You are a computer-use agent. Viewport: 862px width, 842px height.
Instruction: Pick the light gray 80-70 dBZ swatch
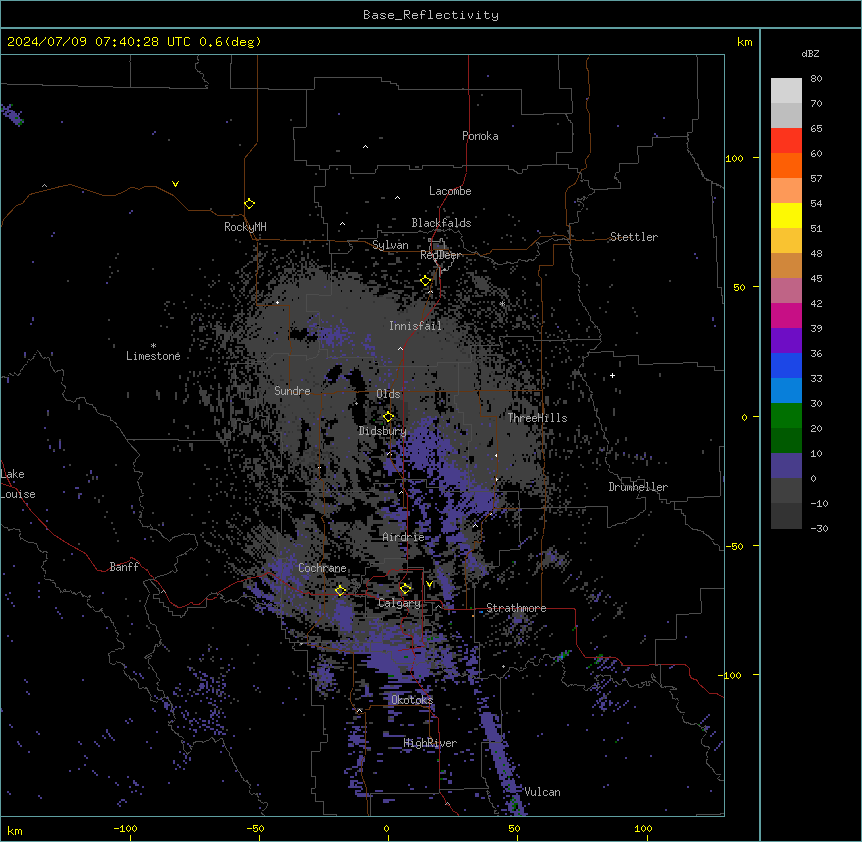786,90
